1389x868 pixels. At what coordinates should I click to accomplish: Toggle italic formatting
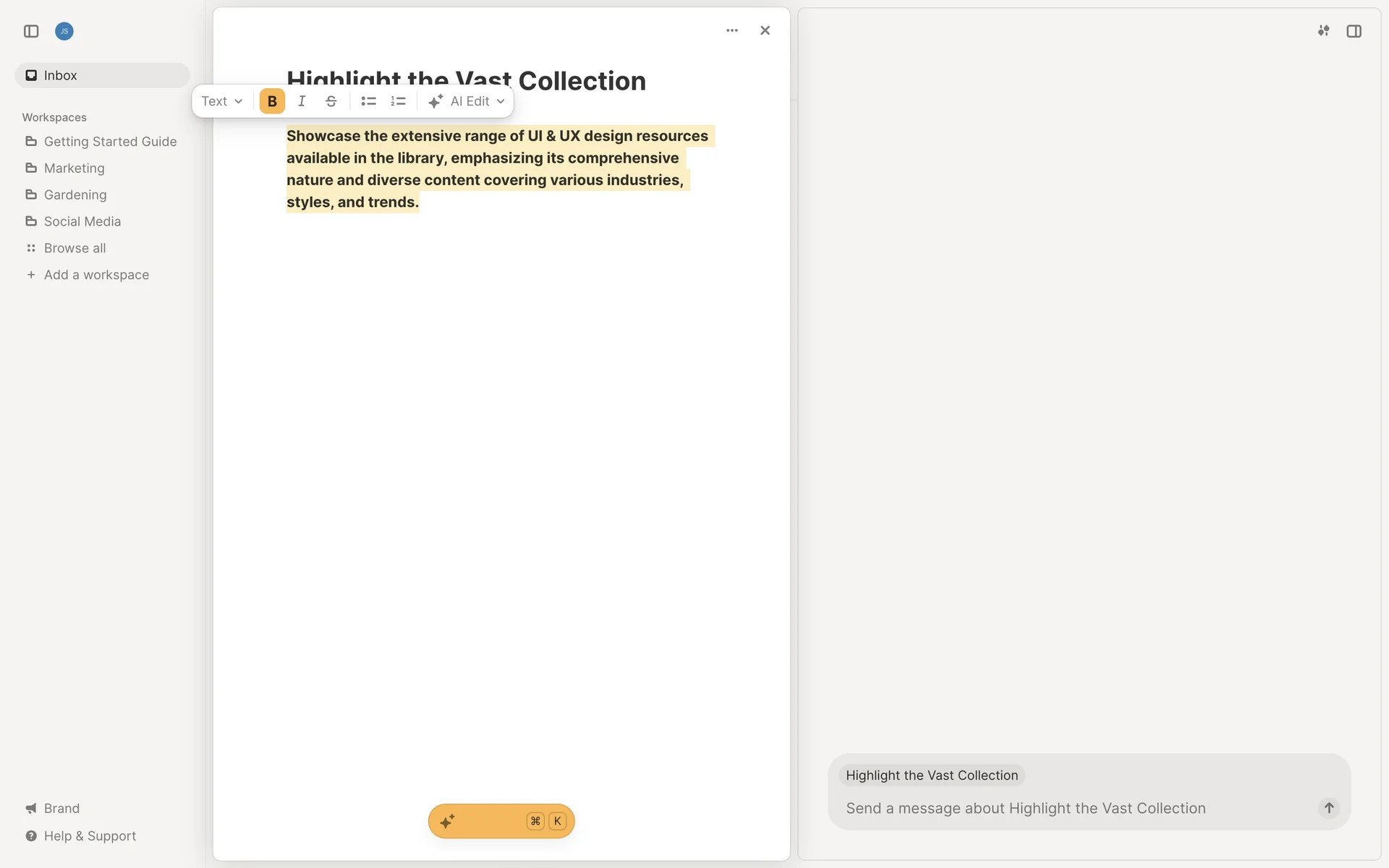click(302, 101)
